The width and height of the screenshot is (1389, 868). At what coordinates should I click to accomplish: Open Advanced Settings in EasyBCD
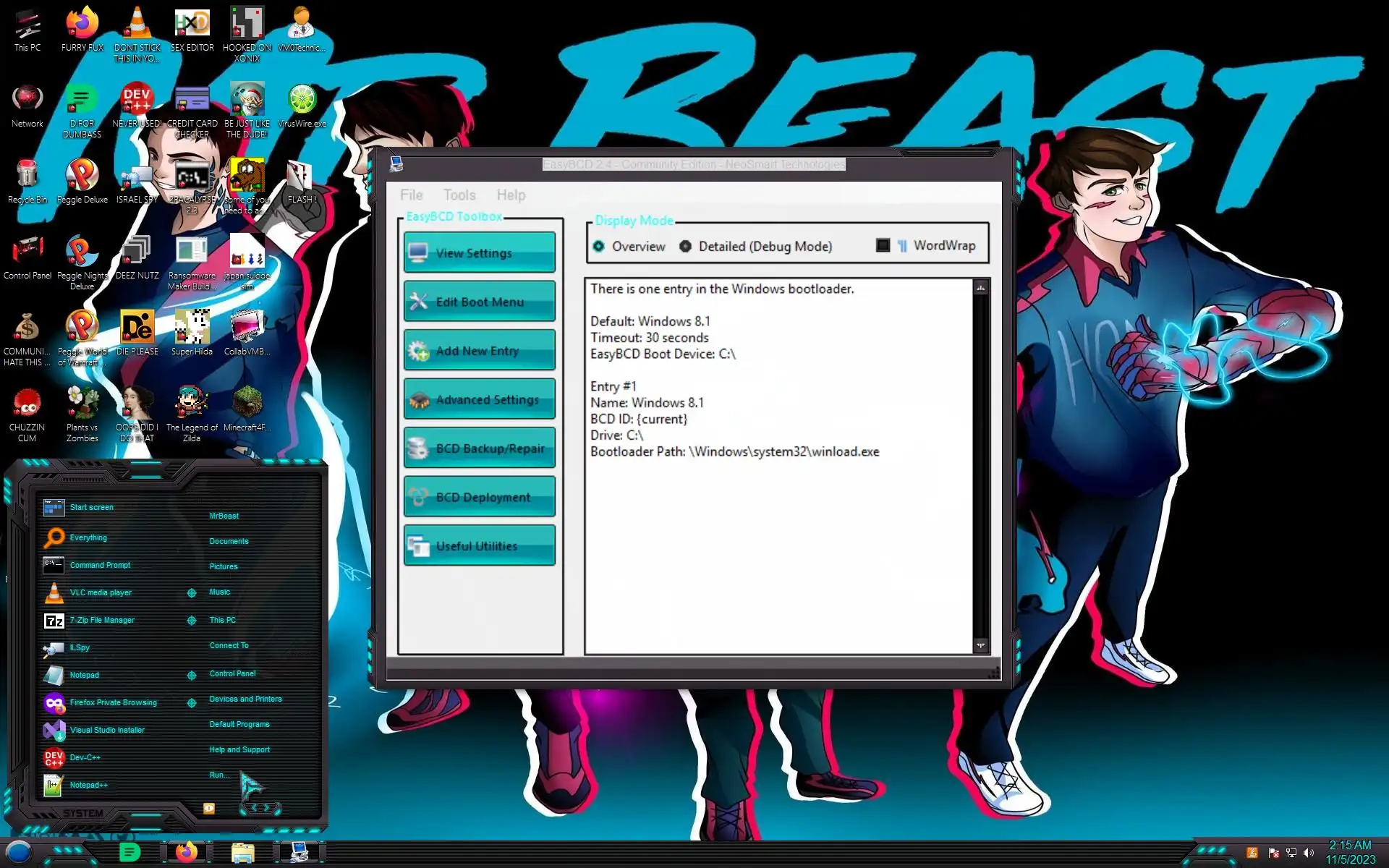pyautogui.click(x=479, y=399)
